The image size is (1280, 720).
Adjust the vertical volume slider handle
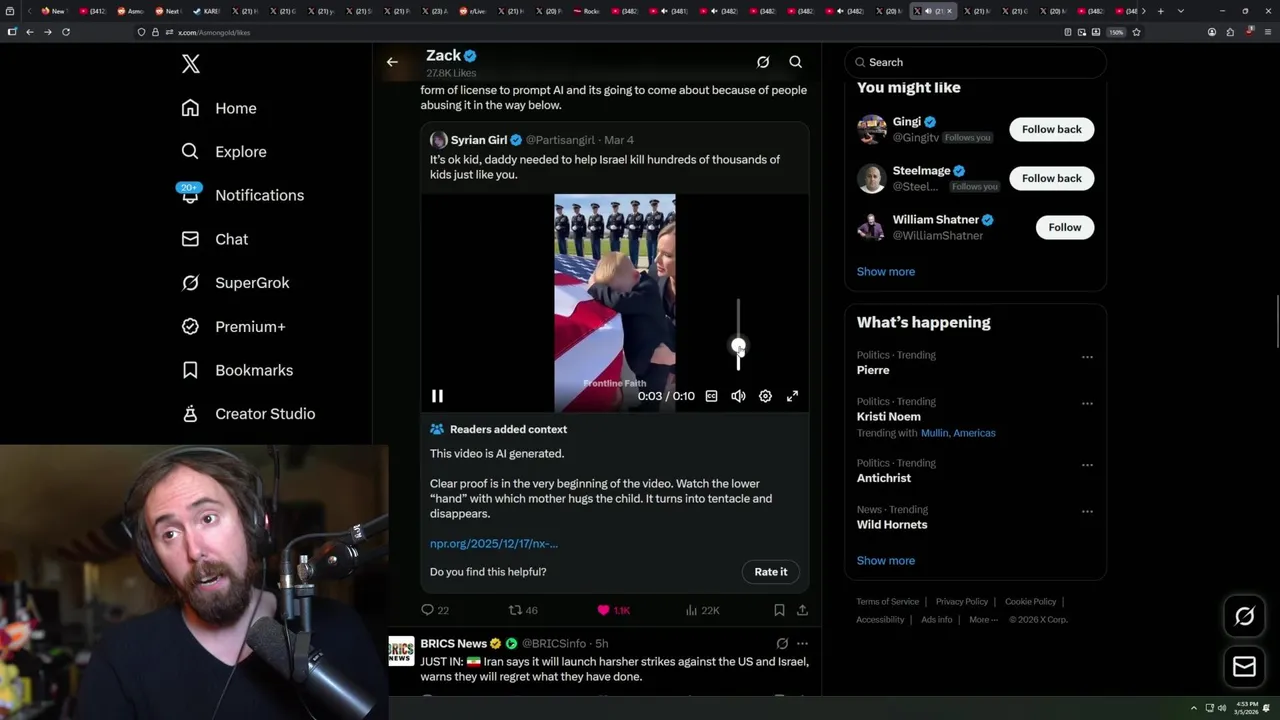click(738, 347)
